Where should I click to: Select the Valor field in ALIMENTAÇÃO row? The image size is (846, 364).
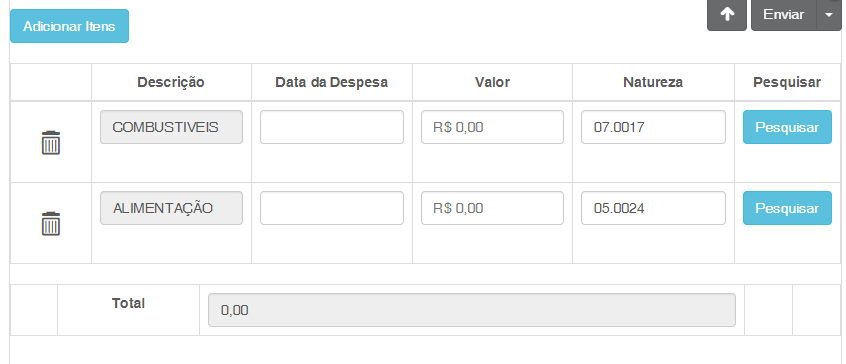(x=492, y=208)
